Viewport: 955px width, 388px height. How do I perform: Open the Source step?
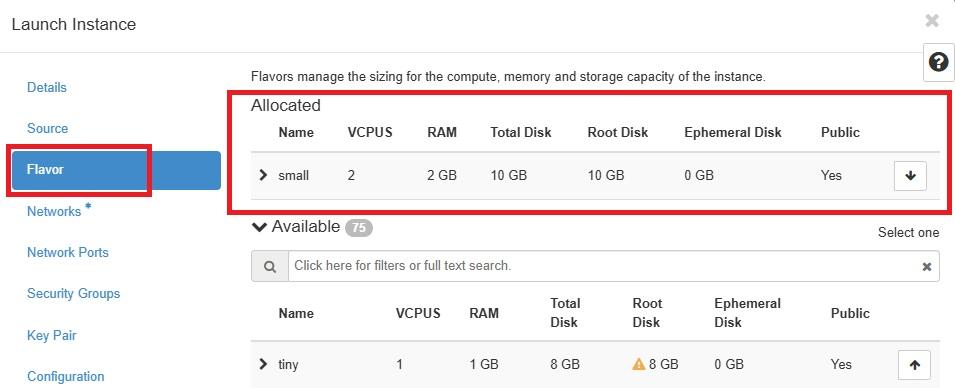tap(48, 129)
